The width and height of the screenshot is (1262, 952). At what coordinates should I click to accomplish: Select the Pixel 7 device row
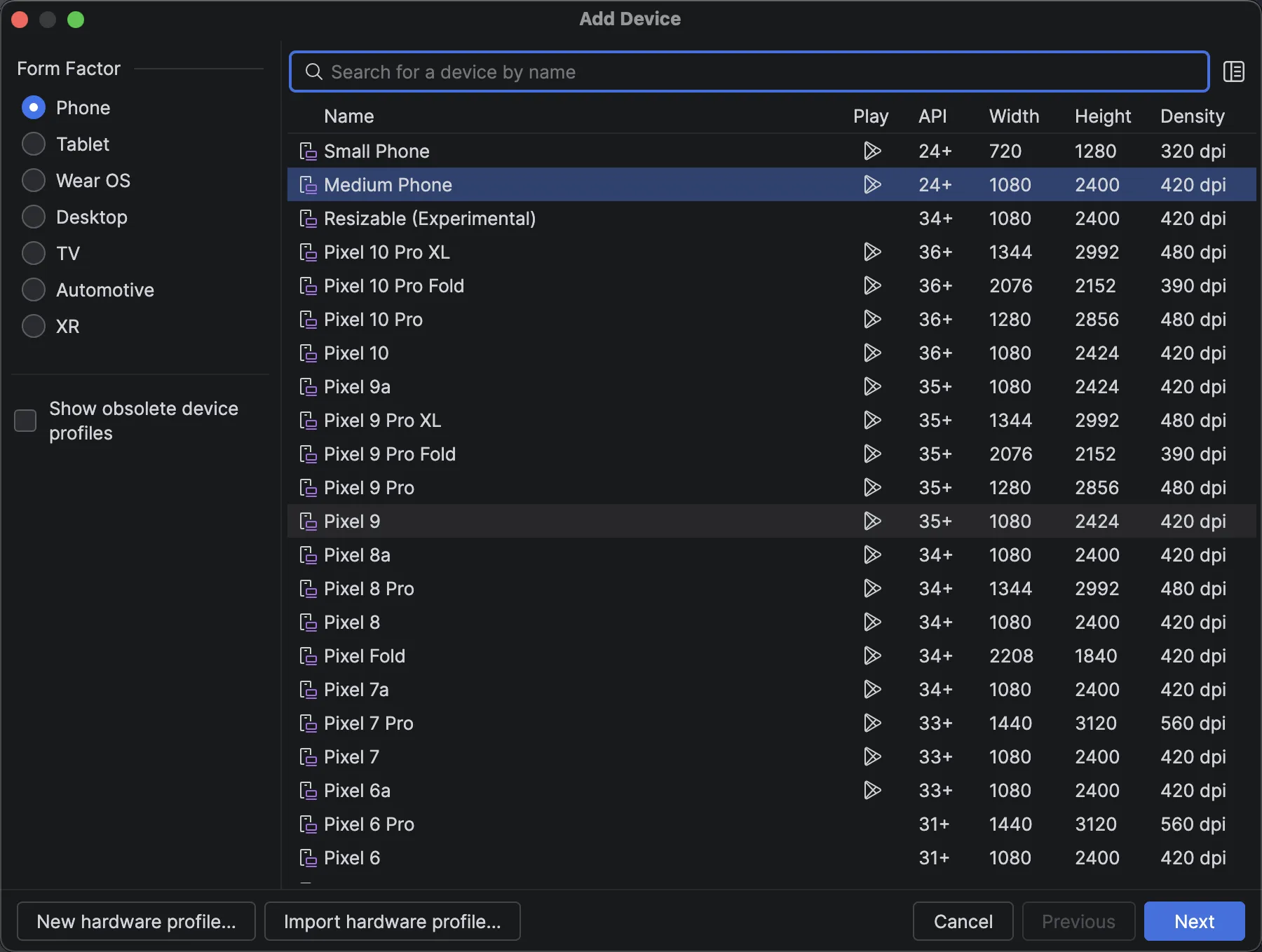tap(771, 757)
